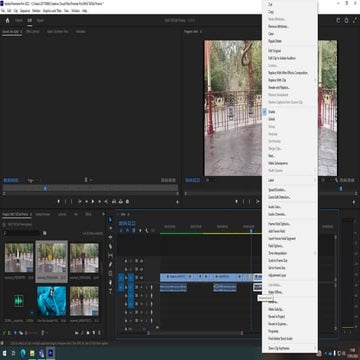Click Import in the header bar
This screenshot has height=360, width=360.
click(19, 20)
